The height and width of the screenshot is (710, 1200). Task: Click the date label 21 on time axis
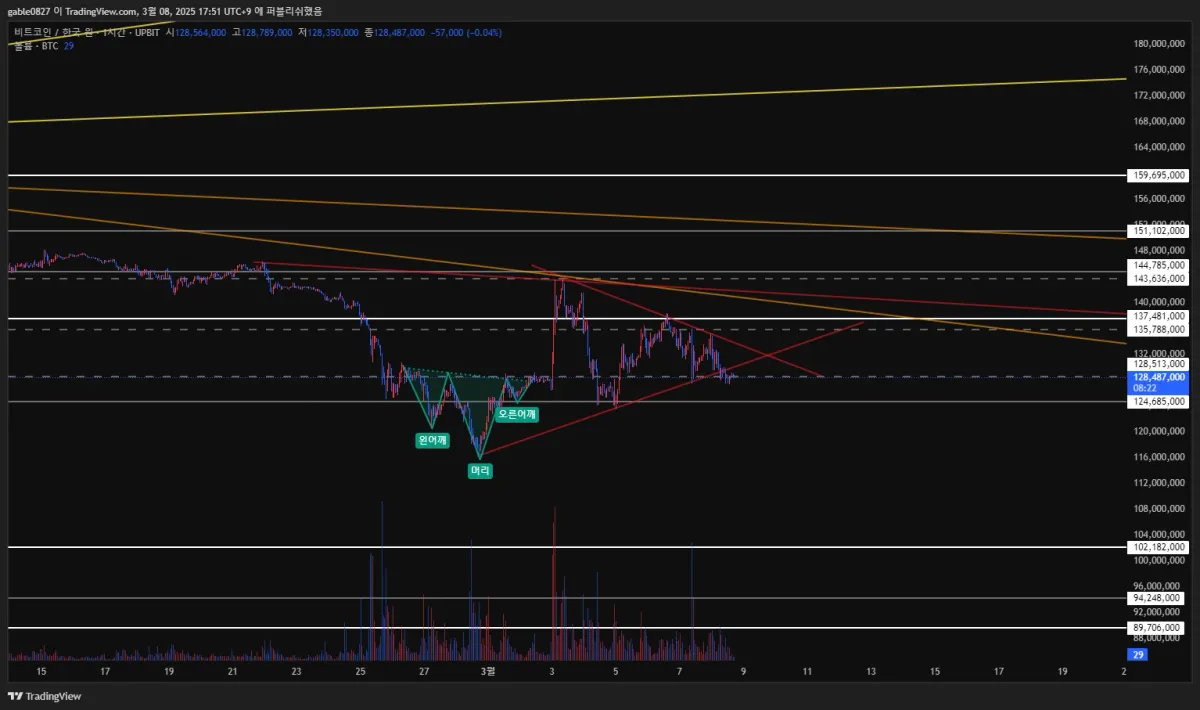232,673
